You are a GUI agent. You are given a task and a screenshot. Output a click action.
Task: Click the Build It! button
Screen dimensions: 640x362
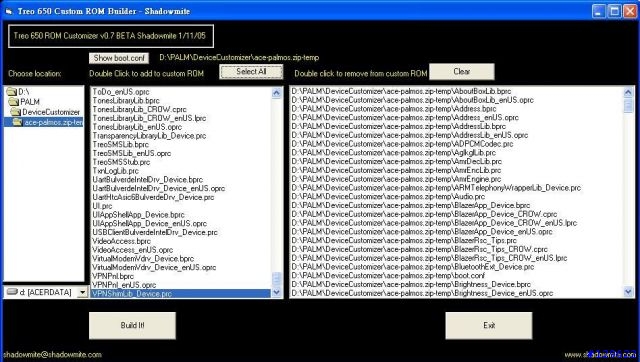(x=132, y=326)
